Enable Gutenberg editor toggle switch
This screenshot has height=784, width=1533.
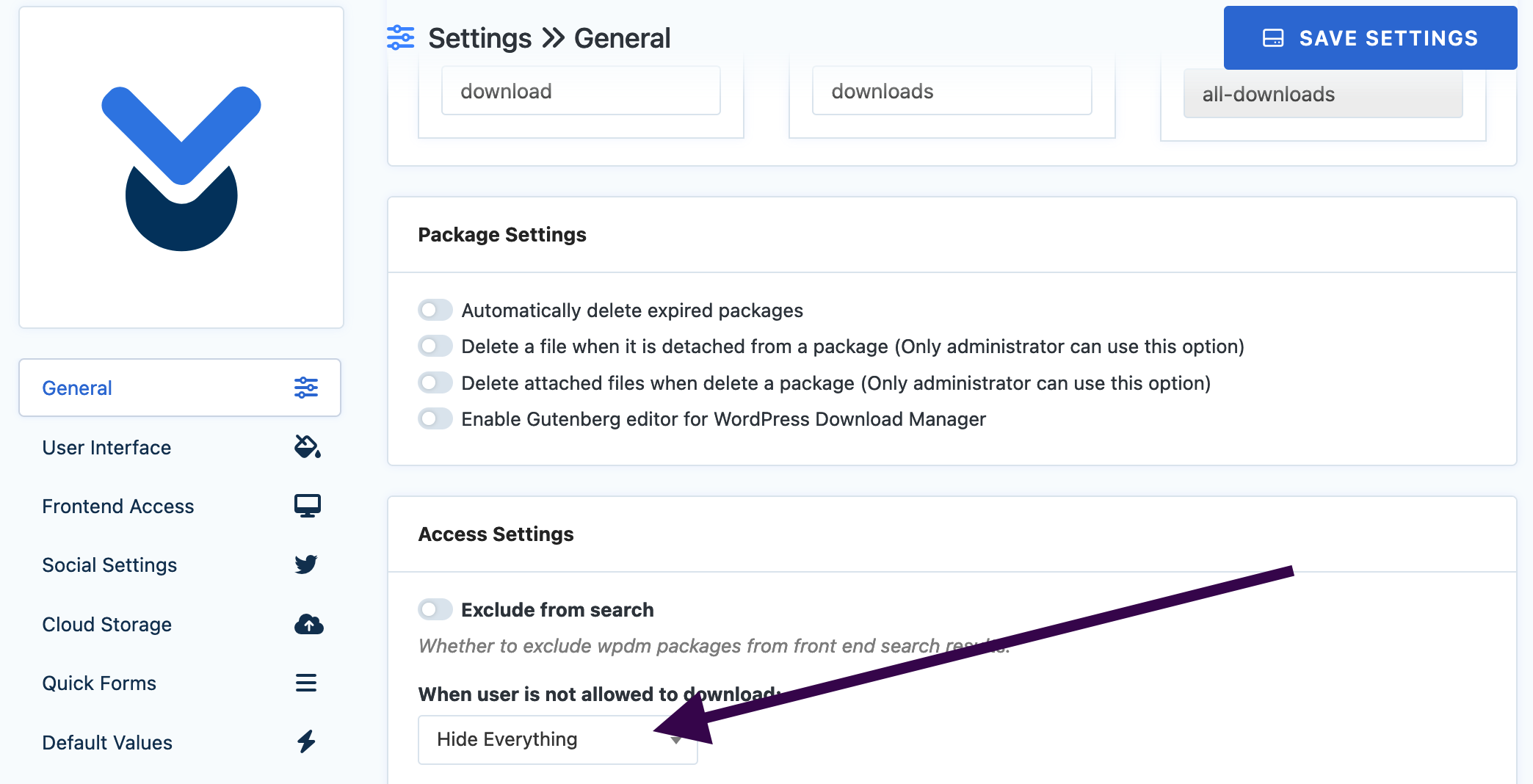[435, 419]
